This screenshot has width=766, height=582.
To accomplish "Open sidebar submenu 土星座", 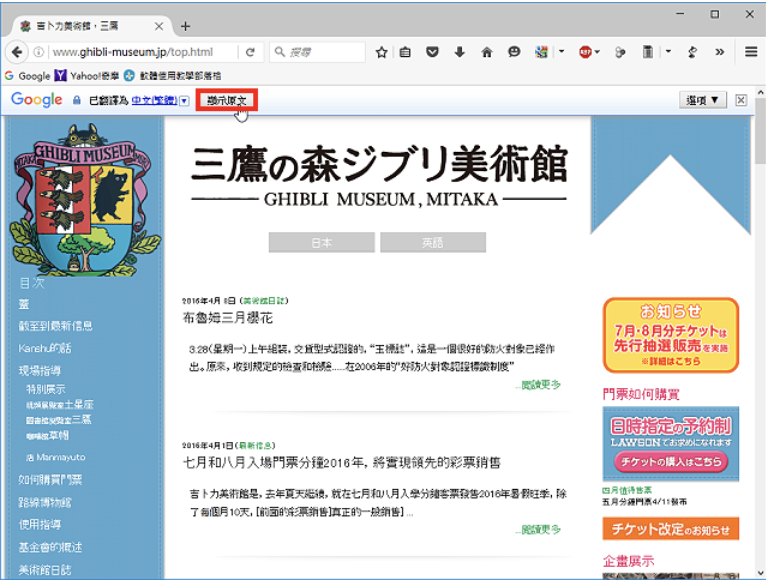I will [x=60, y=405].
